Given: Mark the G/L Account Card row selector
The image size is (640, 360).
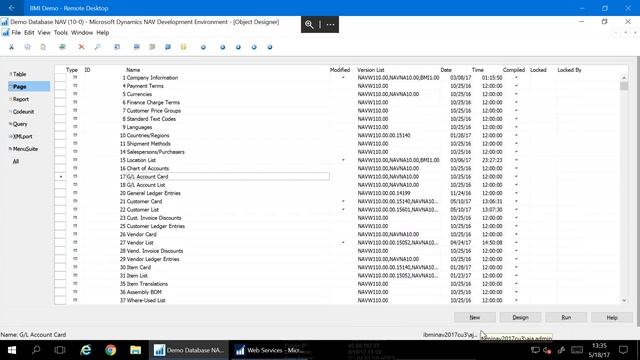Looking at the screenshot, I should click(x=60, y=177).
